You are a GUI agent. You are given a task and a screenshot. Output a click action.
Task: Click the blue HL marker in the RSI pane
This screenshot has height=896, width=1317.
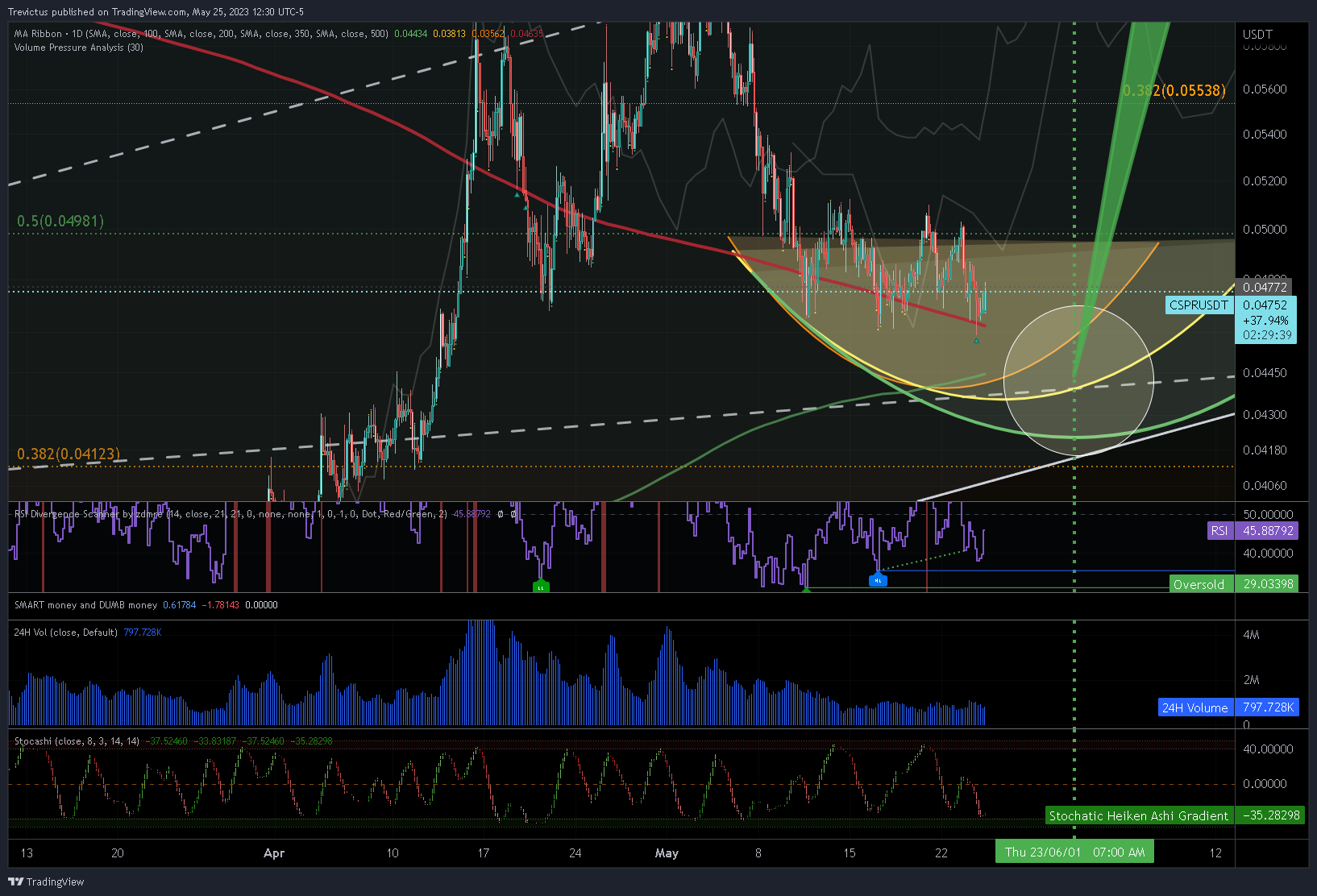878,579
